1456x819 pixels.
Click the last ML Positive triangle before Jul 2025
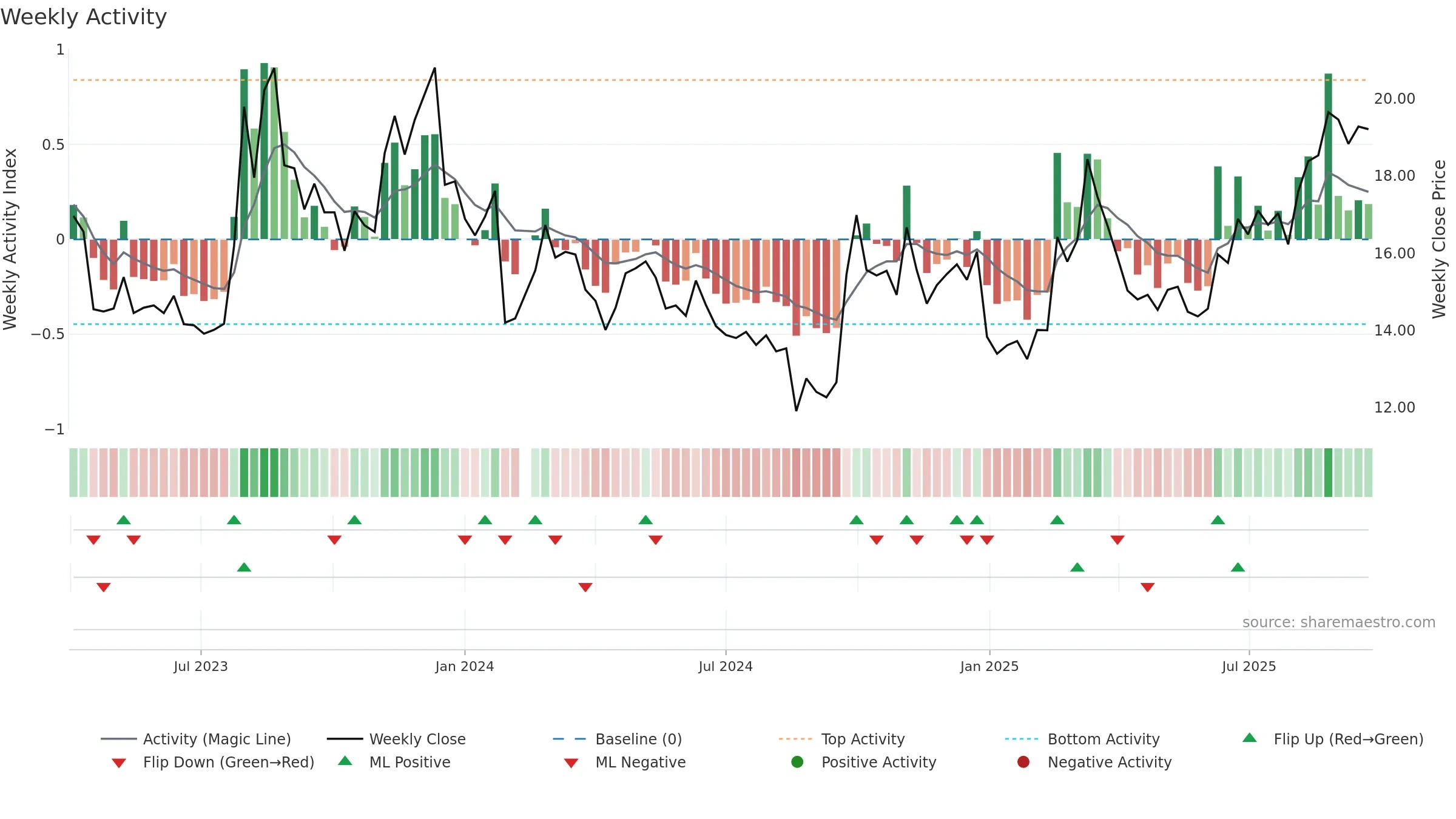click(x=1238, y=567)
